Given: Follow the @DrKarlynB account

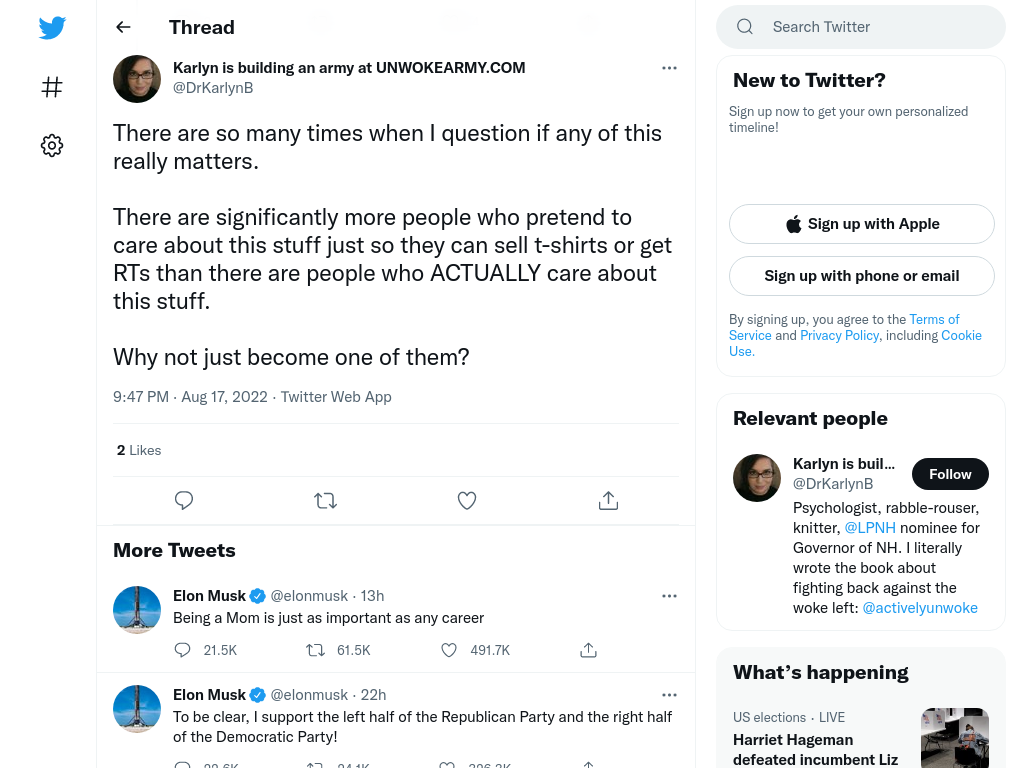Looking at the screenshot, I should coord(950,474).
